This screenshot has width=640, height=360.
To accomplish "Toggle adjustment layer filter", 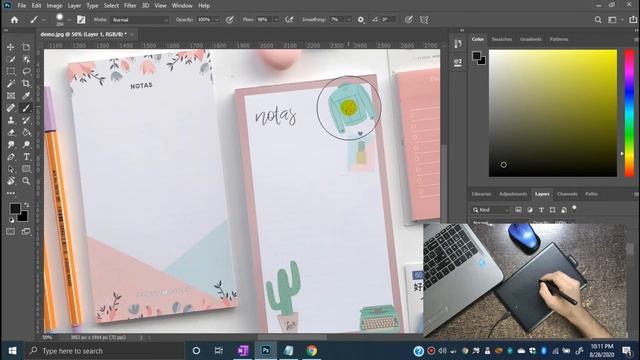I will pyautogui.click(x=530, y=210).
